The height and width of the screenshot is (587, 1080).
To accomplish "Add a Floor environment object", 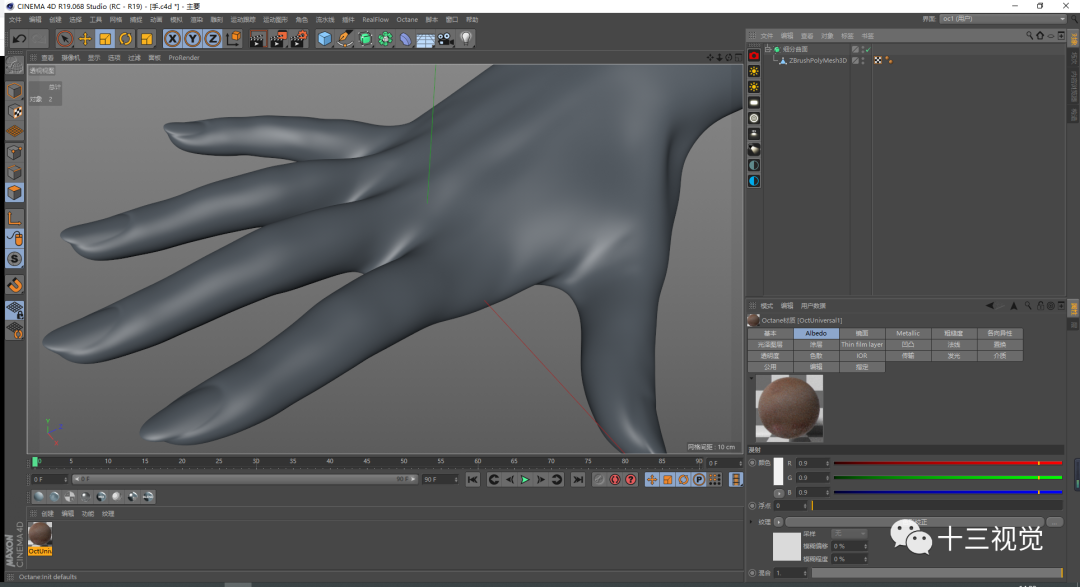I will pyautogui.click(x=425, y=39).
